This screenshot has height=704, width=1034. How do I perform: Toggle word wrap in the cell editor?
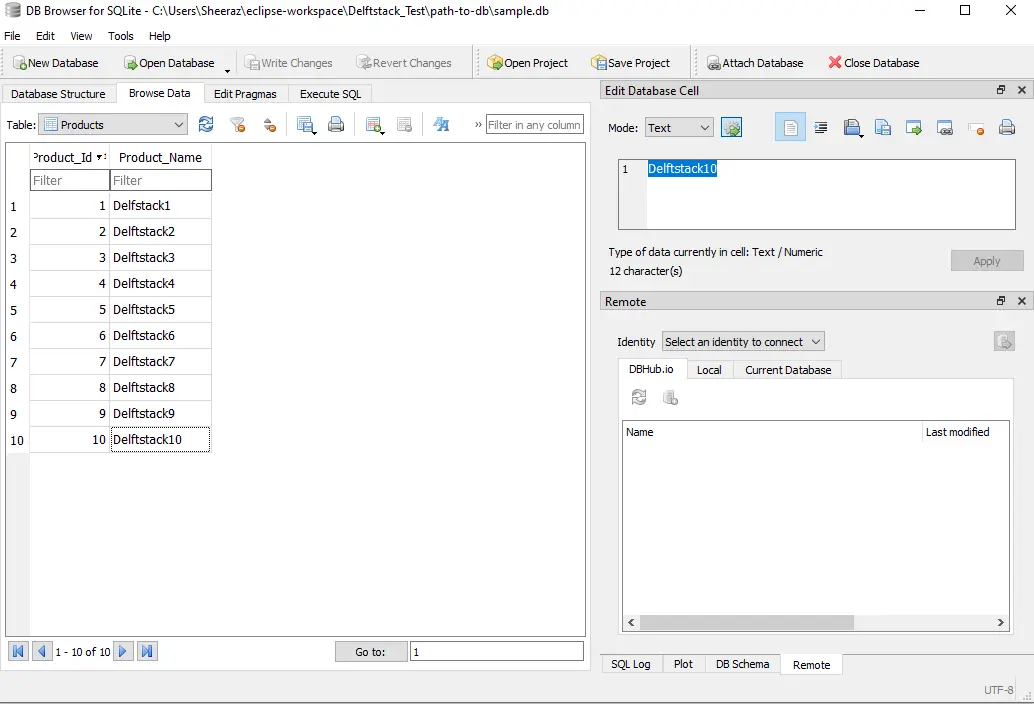(x=790, y=128)
